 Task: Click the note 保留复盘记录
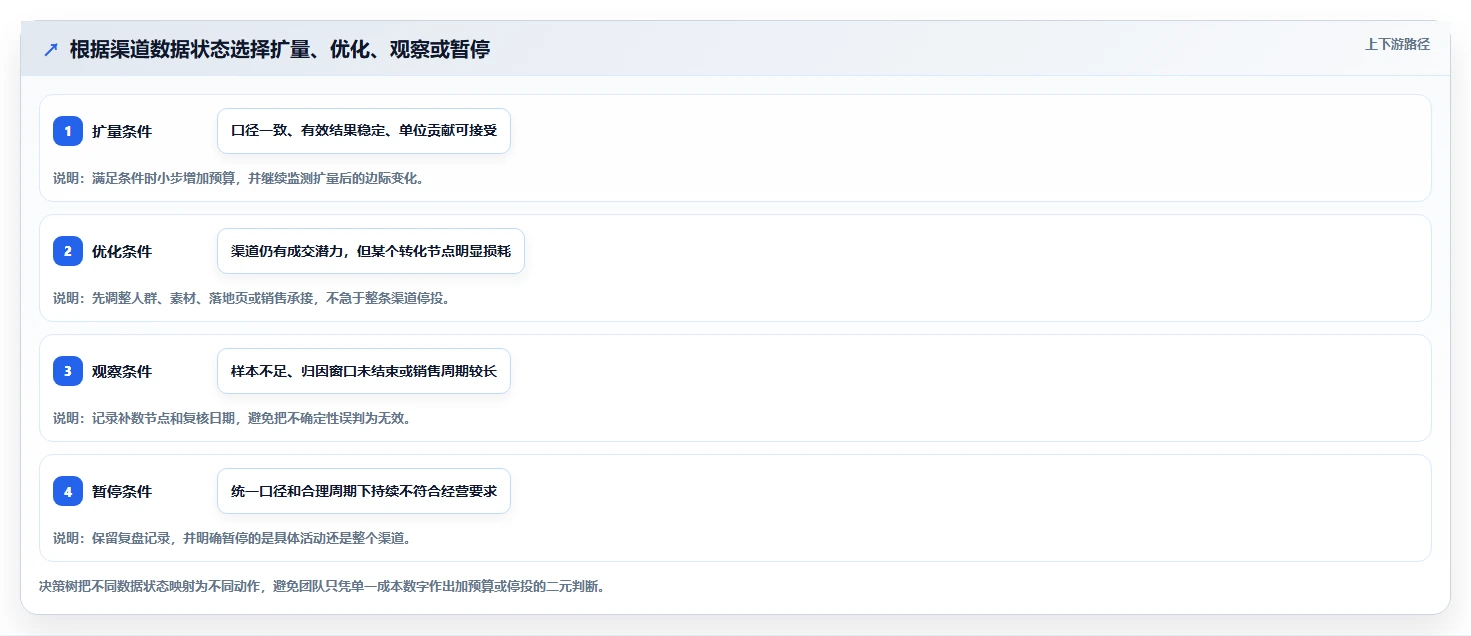pos(232,538)
